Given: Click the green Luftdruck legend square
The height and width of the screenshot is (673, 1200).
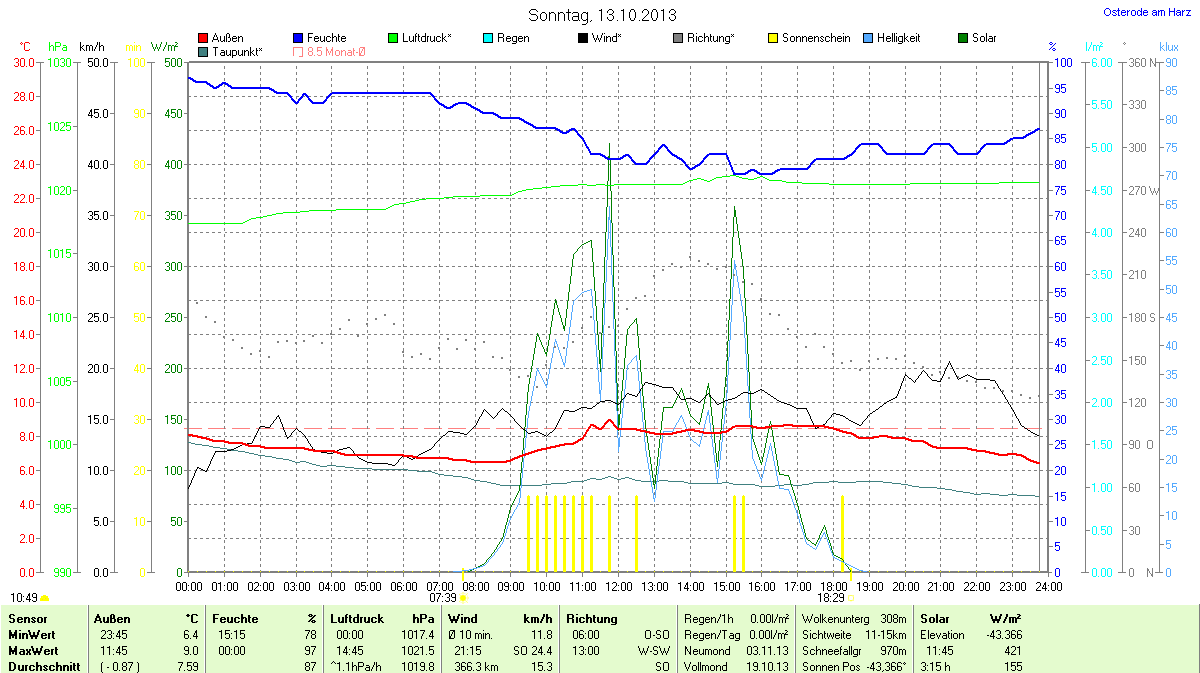Looking at the screenshot, I should click(393, 38).
